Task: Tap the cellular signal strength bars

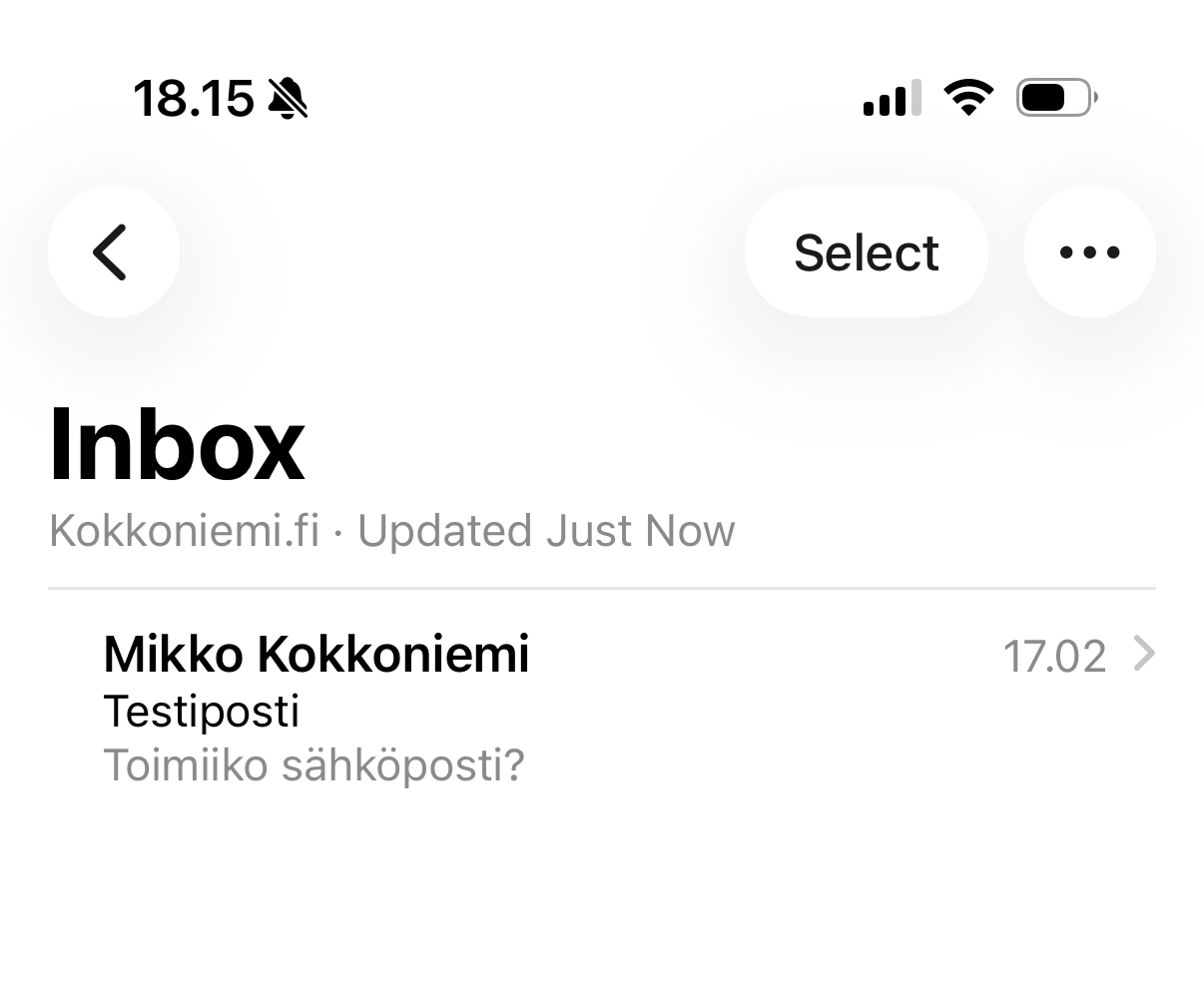Action: [x=892, y=99]
